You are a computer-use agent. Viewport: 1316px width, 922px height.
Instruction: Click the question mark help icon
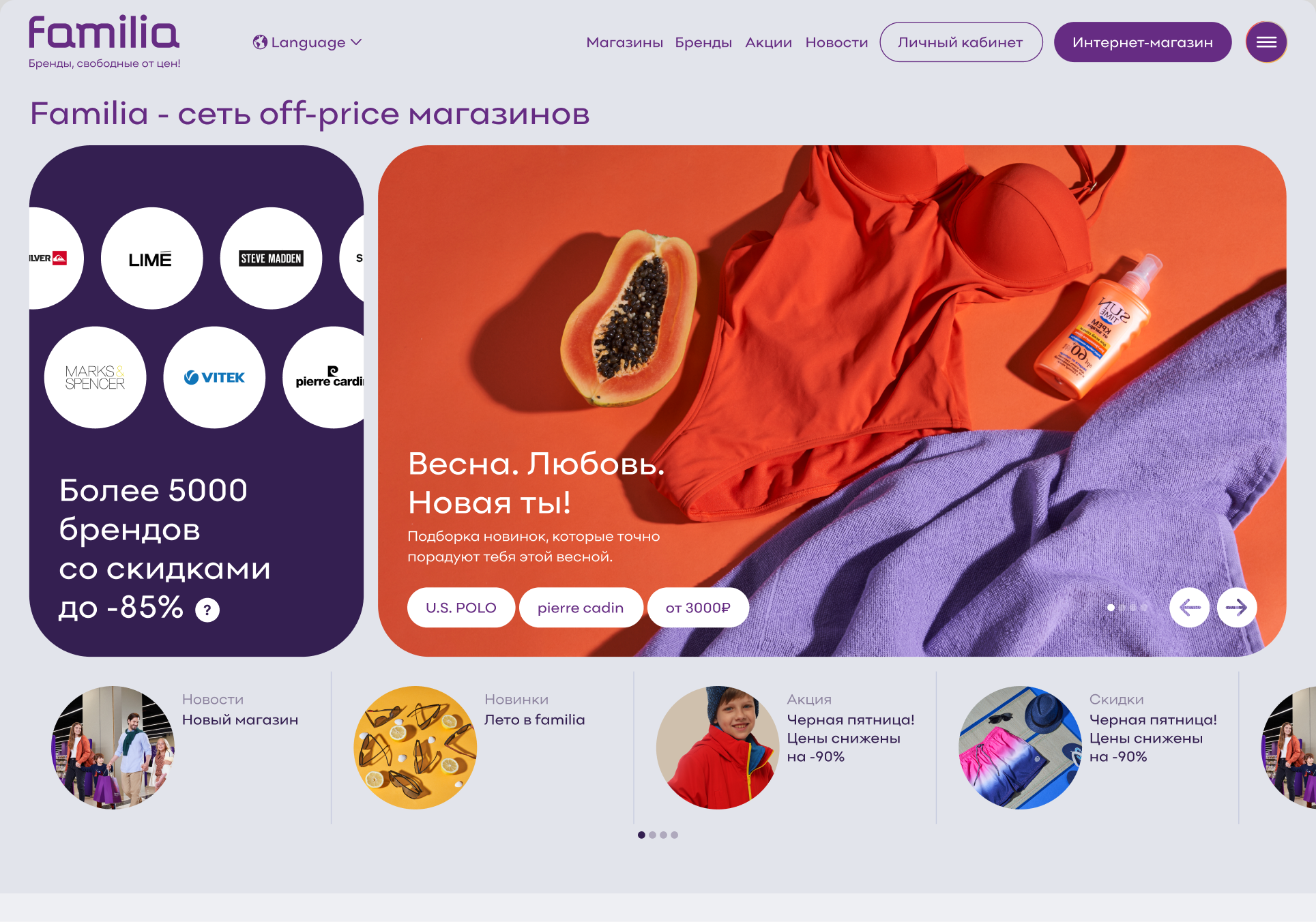click(207, 610)
